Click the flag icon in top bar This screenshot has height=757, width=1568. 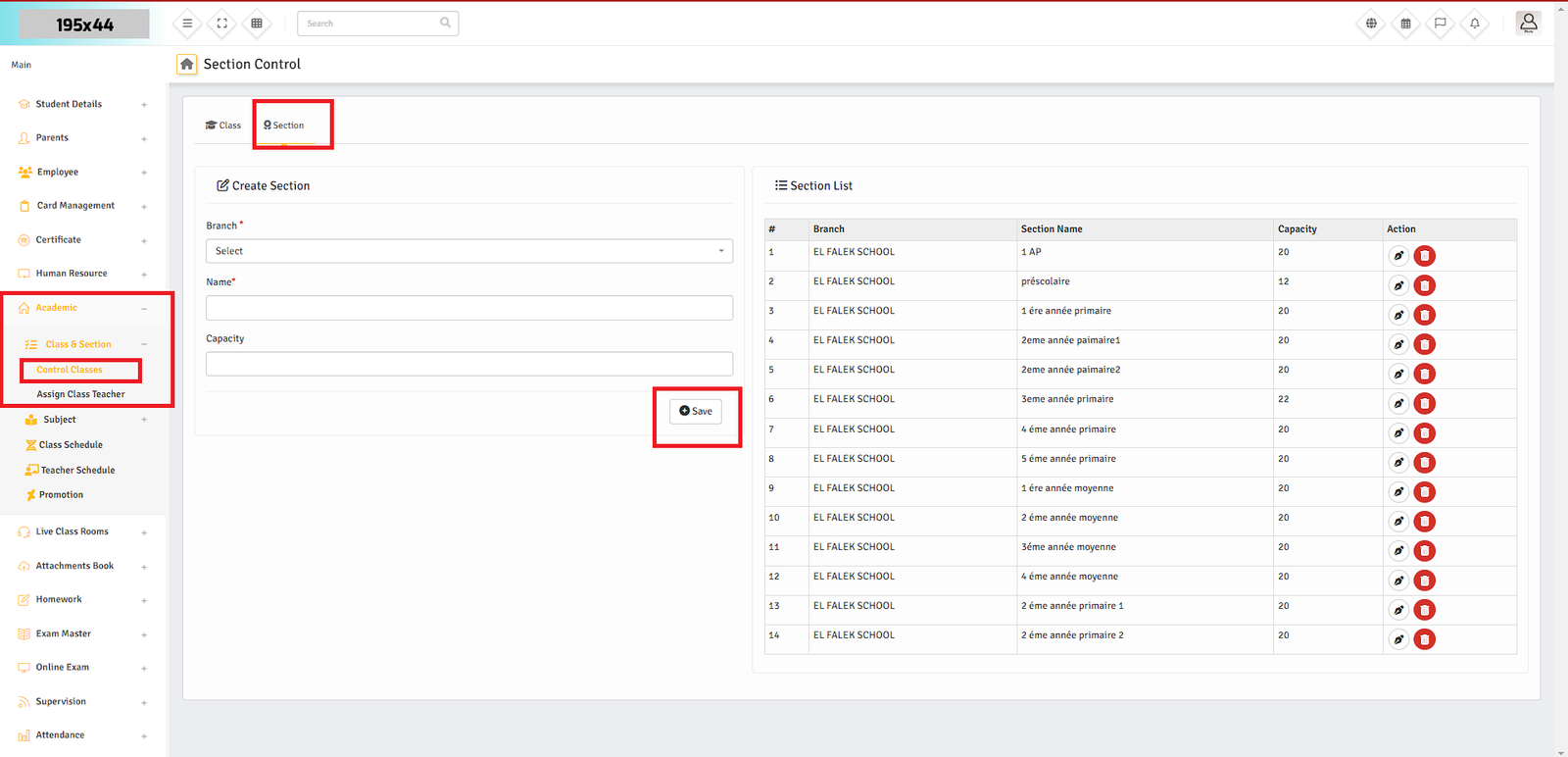(1440, 24)
